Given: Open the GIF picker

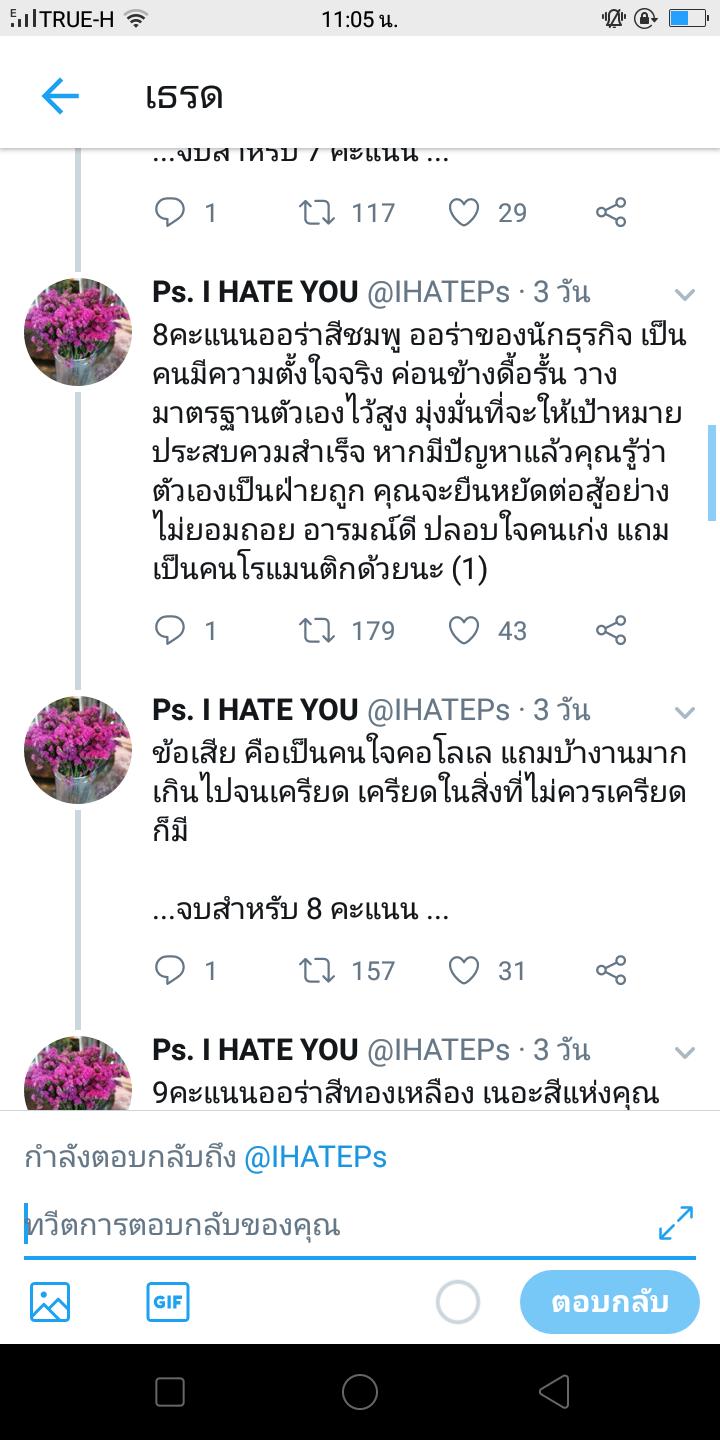Looking at the screenshot, I should (x=168, y=1302).
